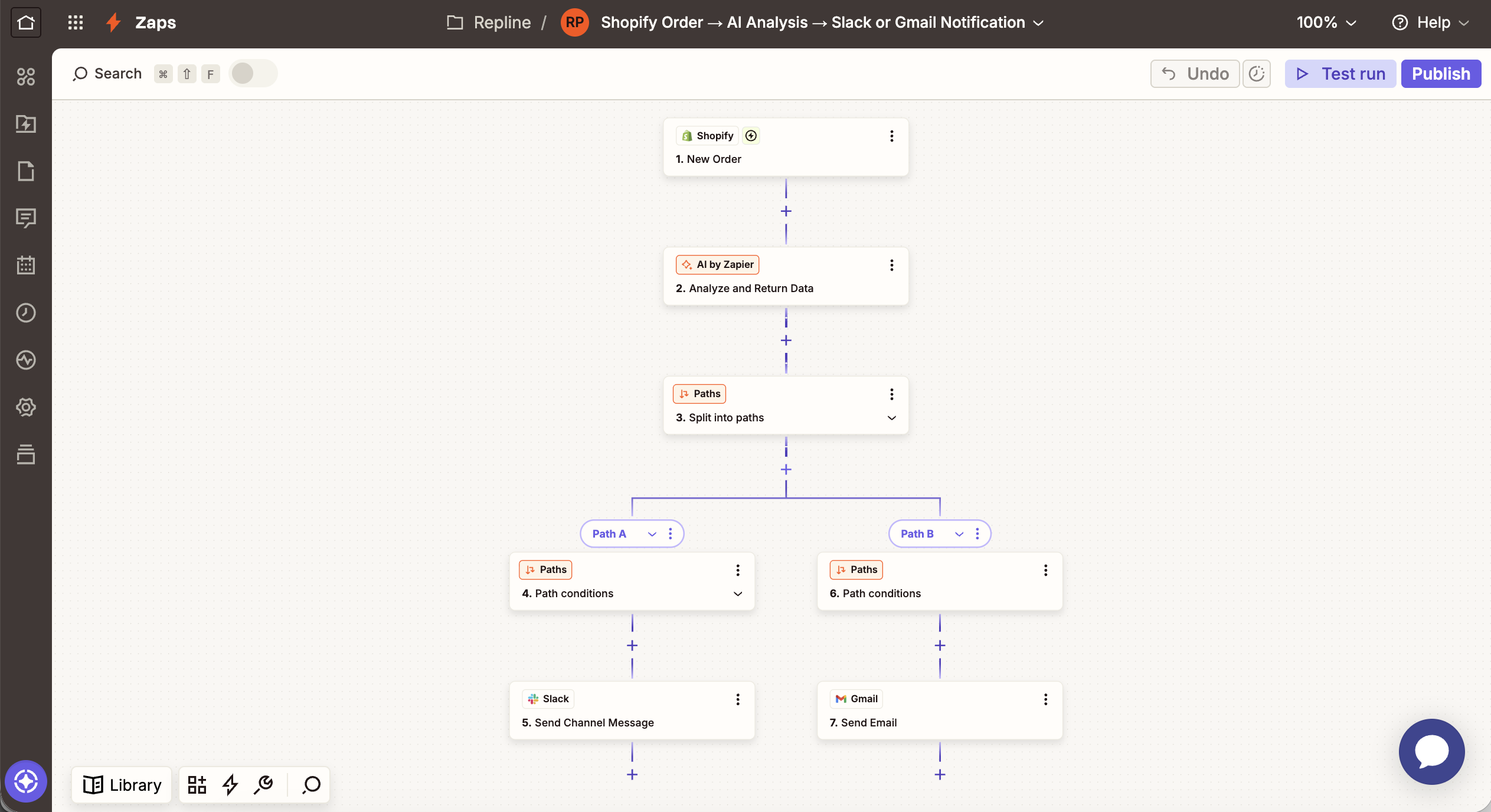Open the zoom 100% dropdown
This screenshot has height=812, width=1491.
coord(1327,22)
